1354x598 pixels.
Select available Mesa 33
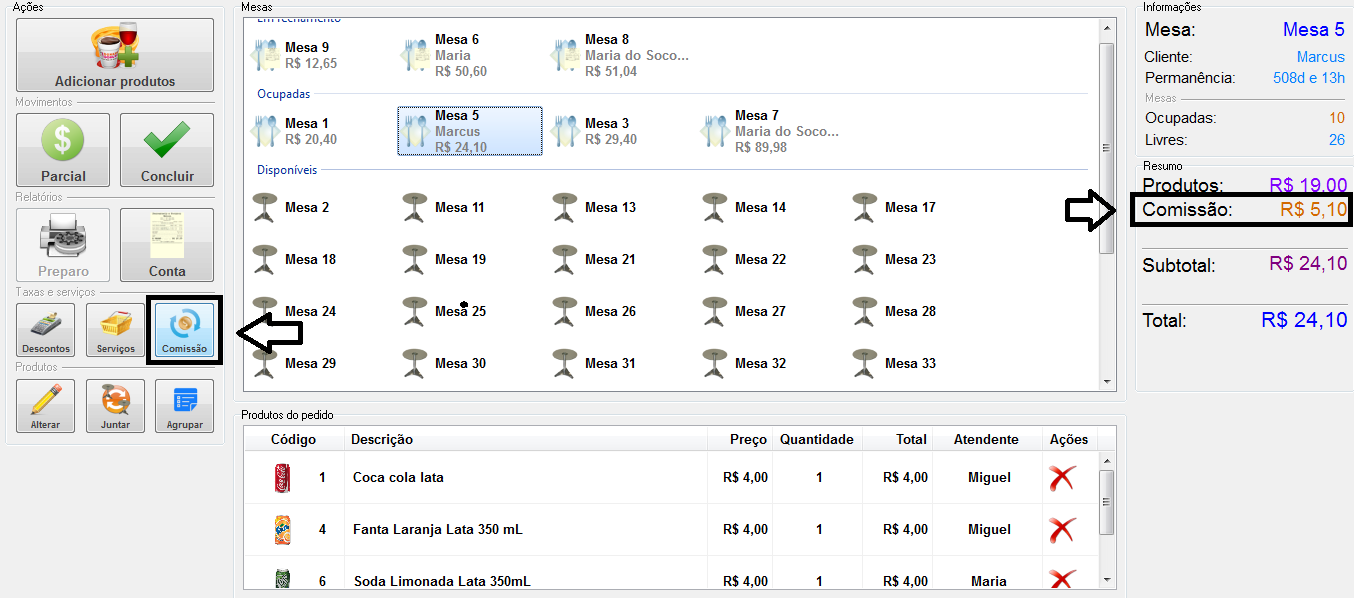point(895,363)
